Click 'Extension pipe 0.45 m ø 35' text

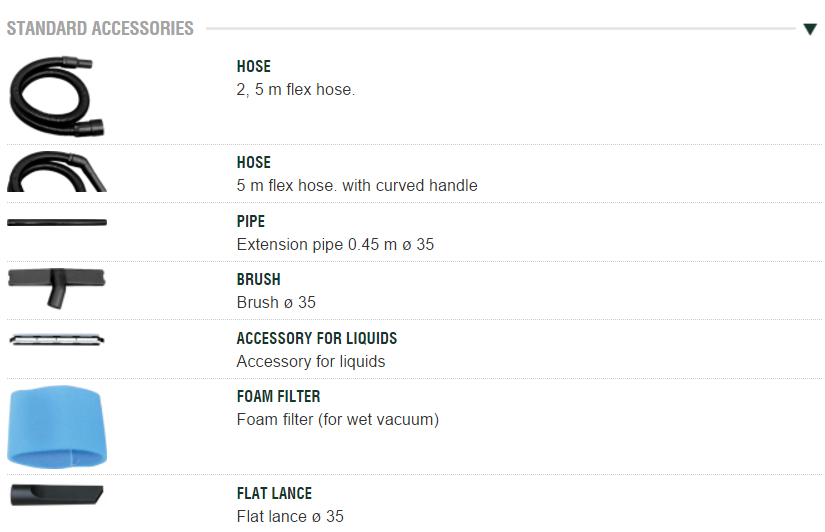[x=335, y=244]
